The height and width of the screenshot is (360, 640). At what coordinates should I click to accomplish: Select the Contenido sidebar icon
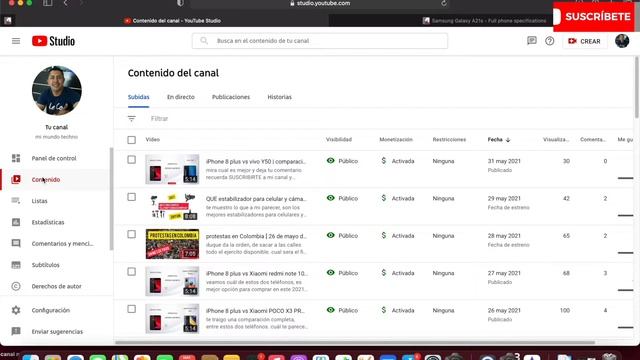pyautogui.click(x=16, y=180)
